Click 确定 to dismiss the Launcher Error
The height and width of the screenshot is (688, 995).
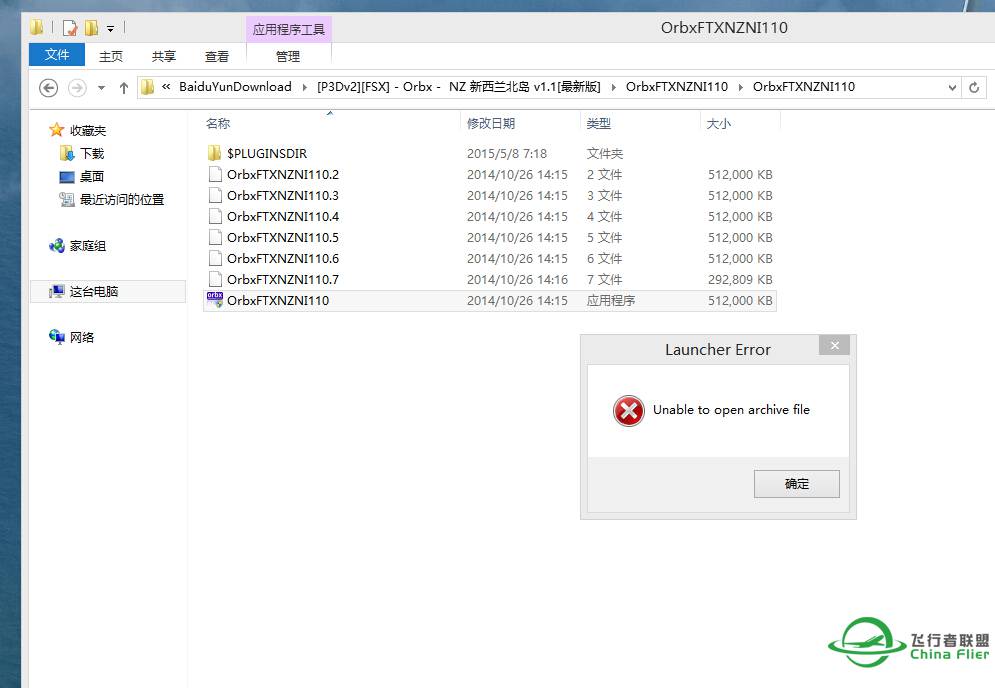click(796, 484)
